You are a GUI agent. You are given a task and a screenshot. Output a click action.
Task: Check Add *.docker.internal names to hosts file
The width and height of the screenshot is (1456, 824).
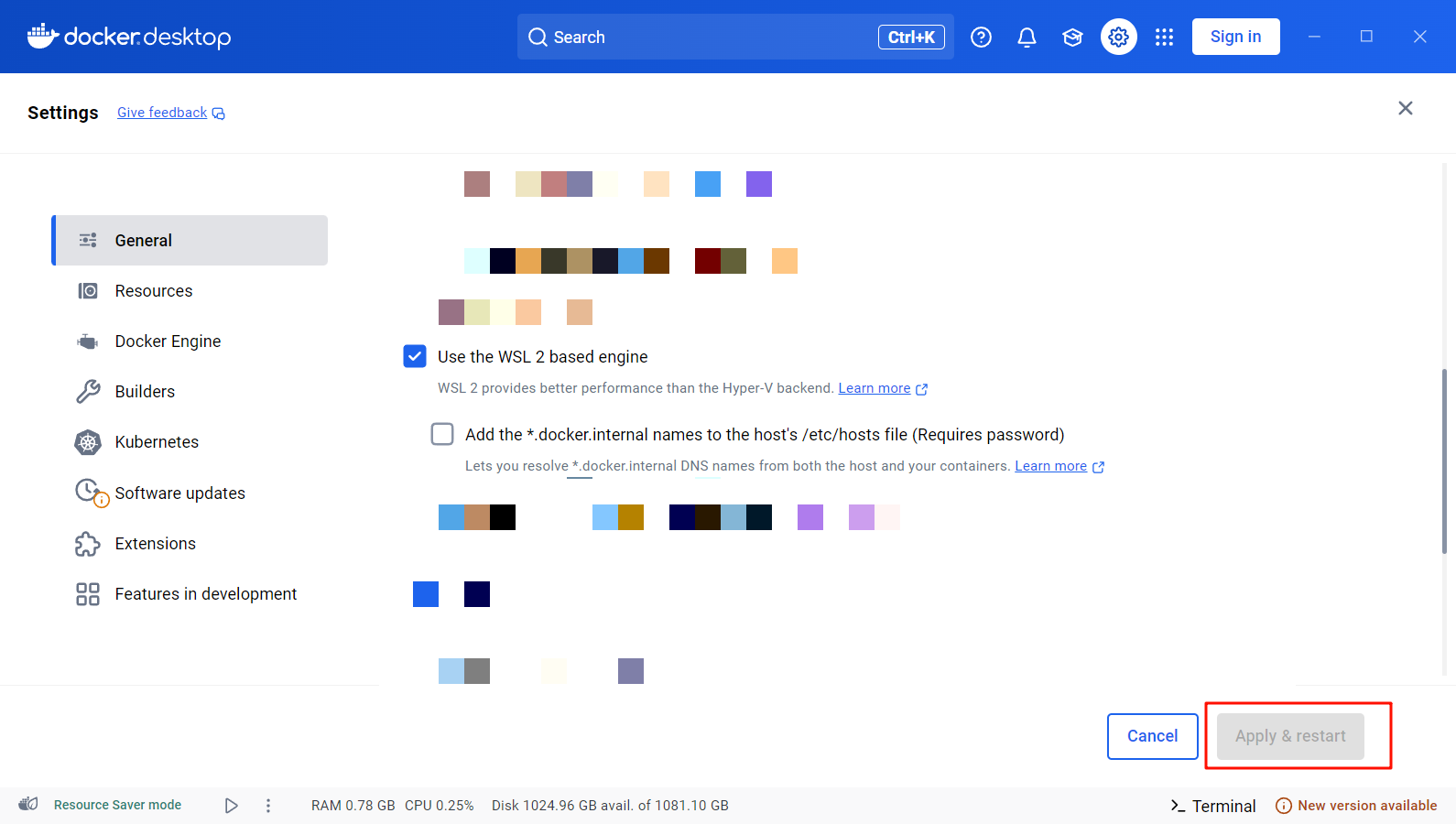point(442,434)
